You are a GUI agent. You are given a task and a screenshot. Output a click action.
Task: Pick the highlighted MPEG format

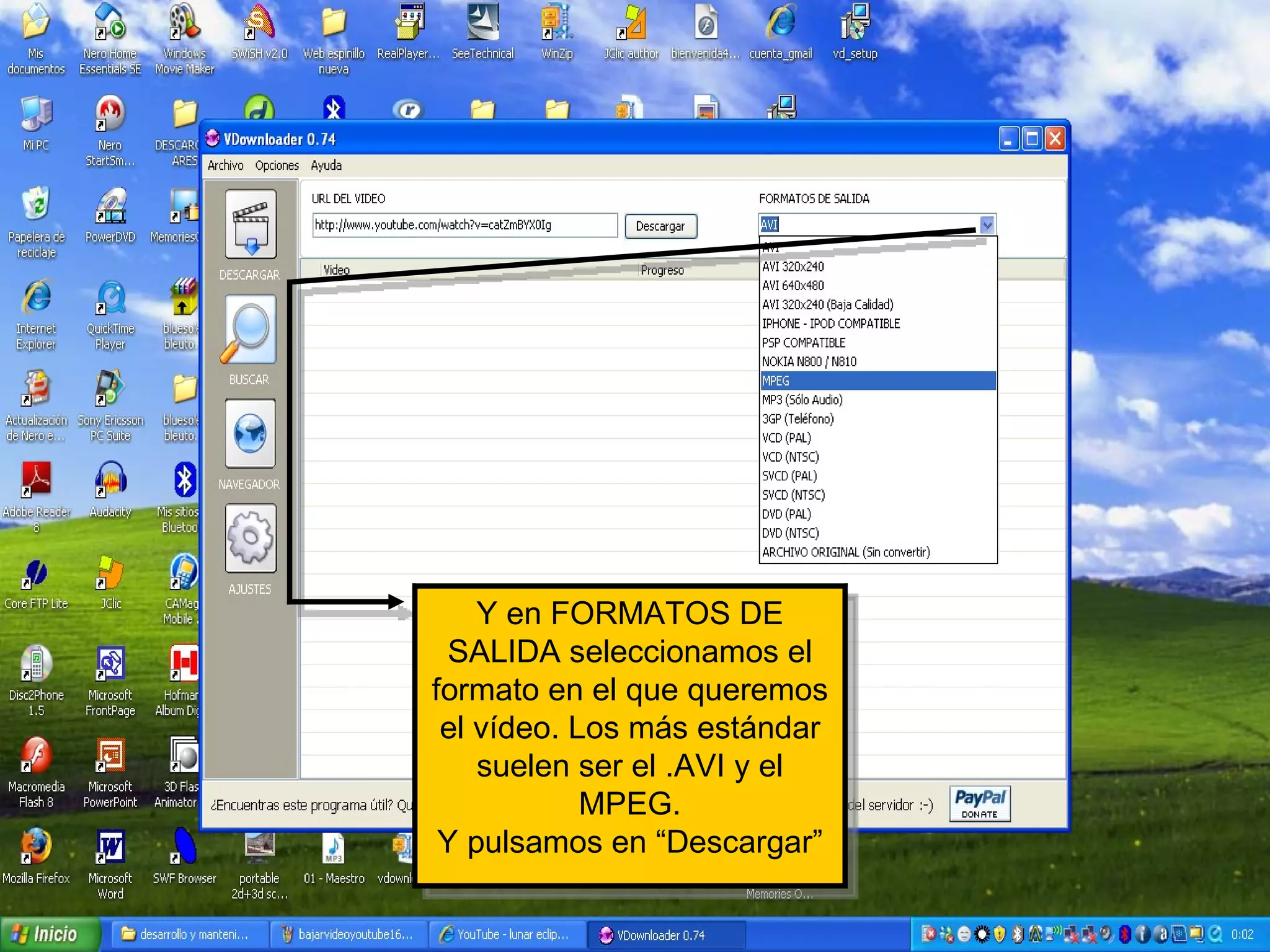(878, 381)
